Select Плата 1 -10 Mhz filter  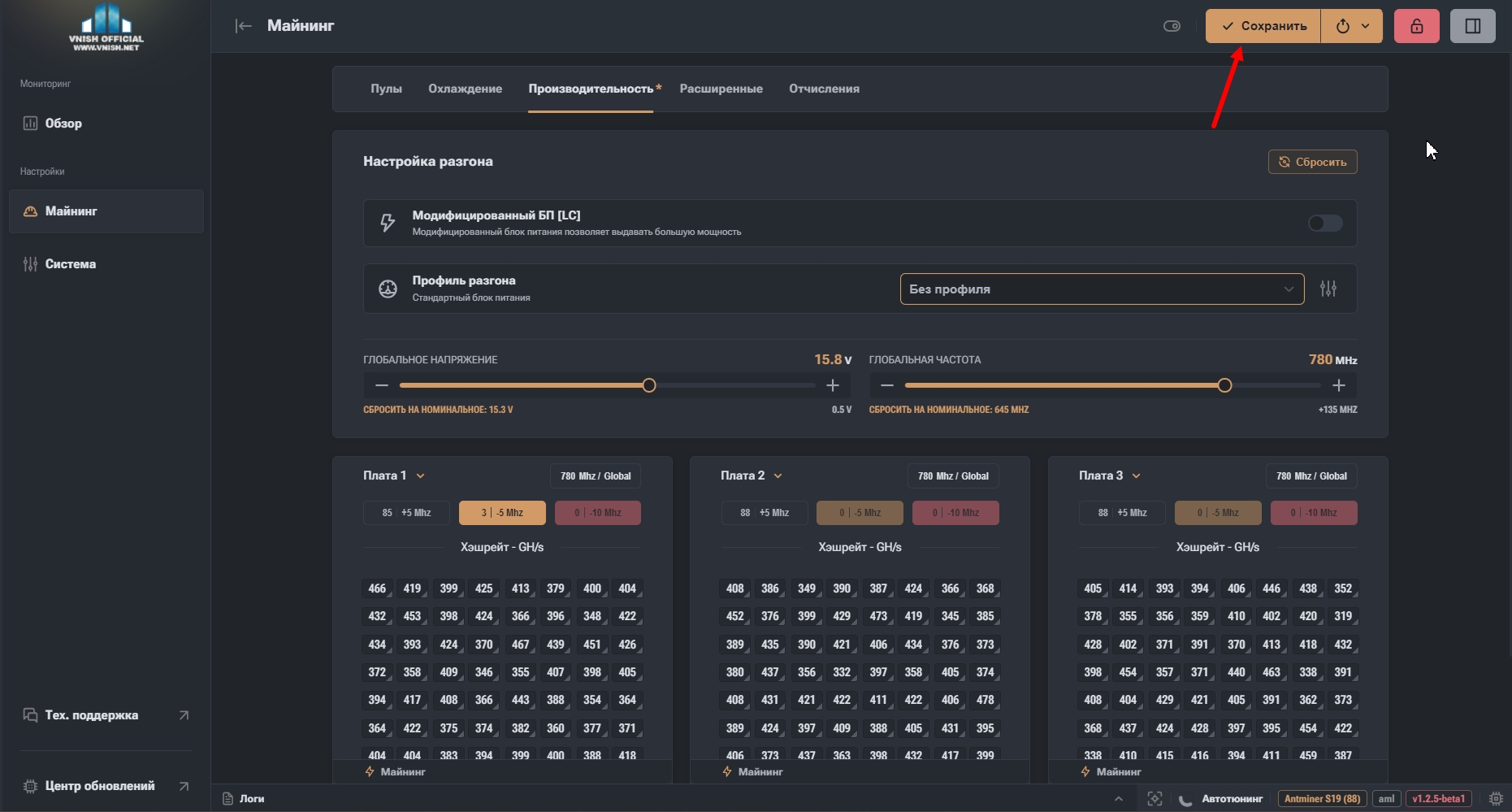598,513
